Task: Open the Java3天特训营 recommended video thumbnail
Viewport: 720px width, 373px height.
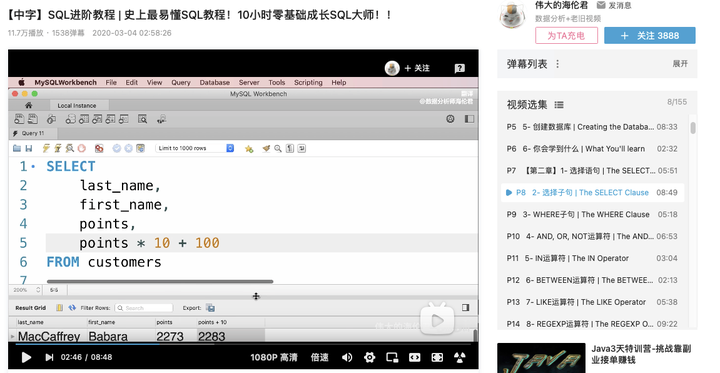Action: (x=541, y=358)
